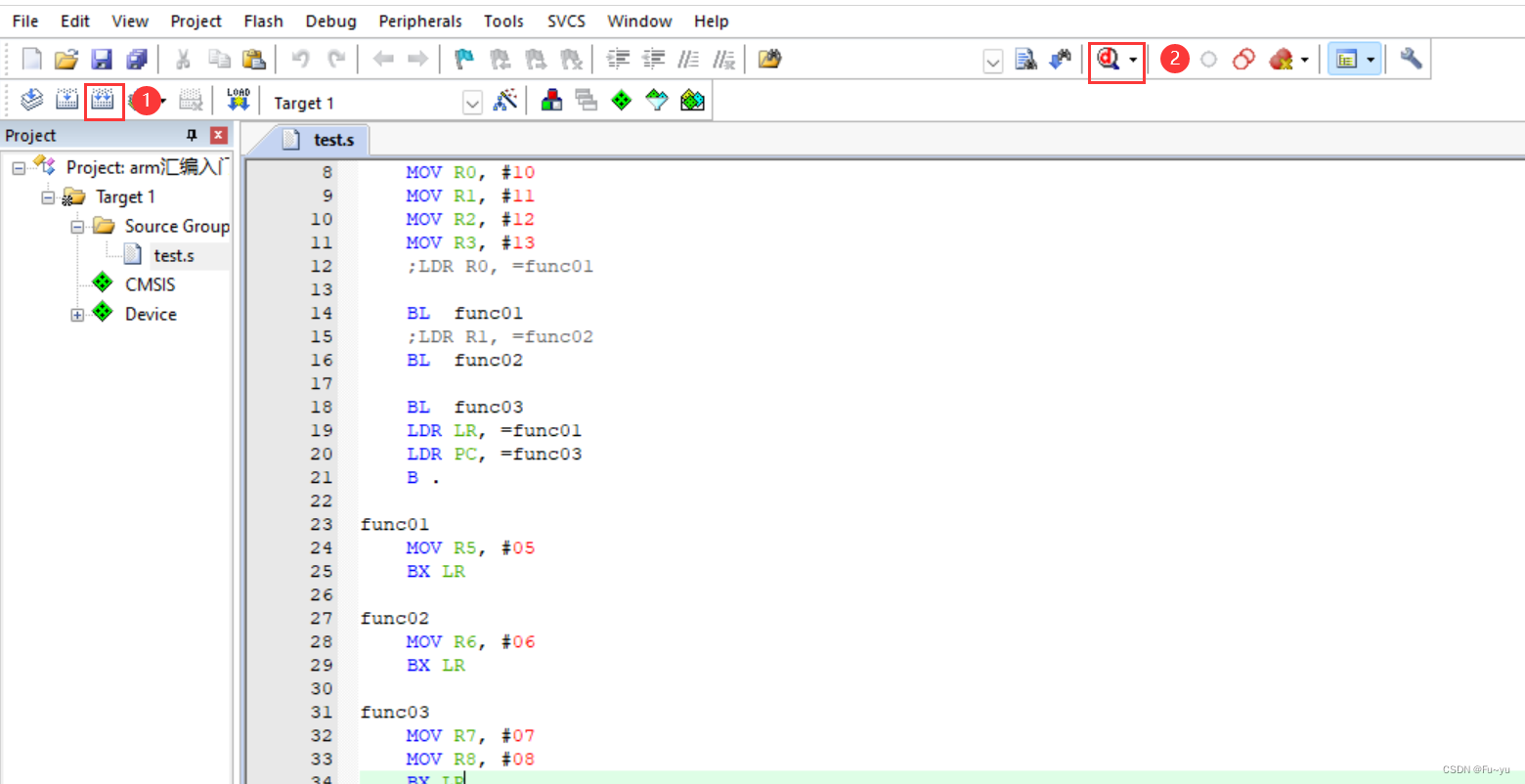Cut selection with the scissors icon
The height and width of the screenshot is (784, 1525).
pos(183,60)
